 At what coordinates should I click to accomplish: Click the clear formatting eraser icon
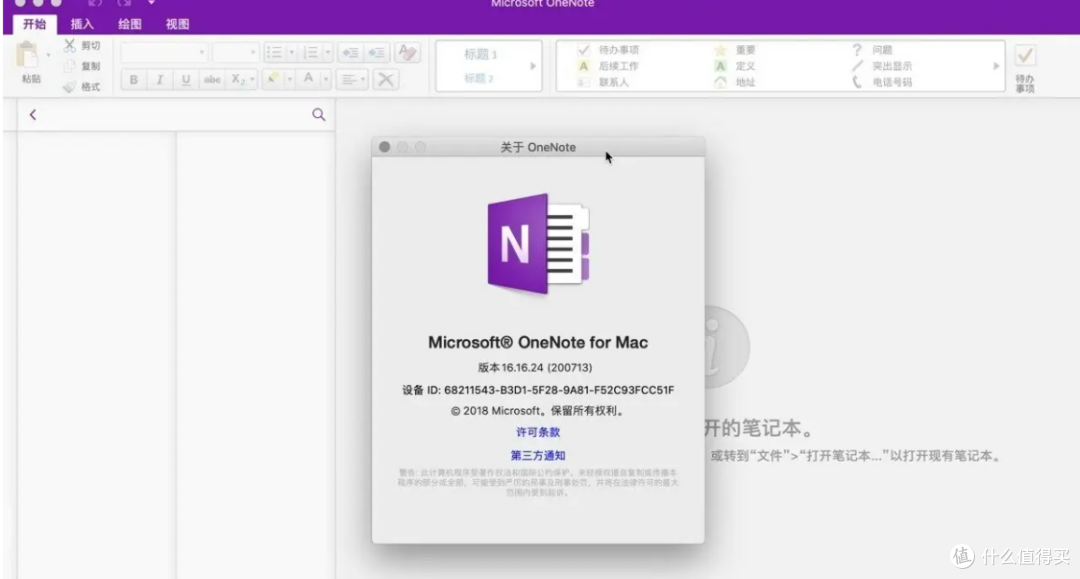tap(407, 52)
